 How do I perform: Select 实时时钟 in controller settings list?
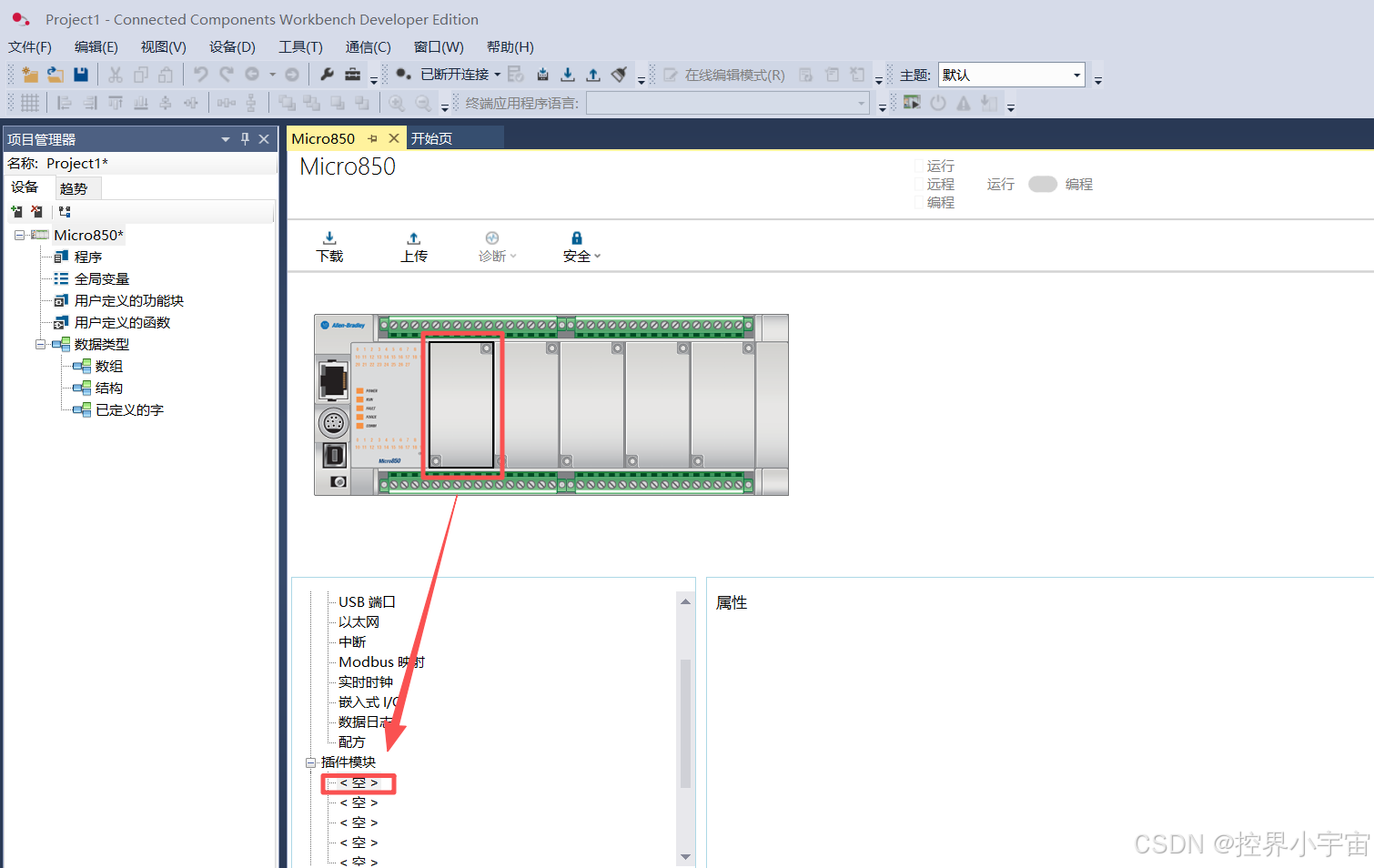pos(366,681)
